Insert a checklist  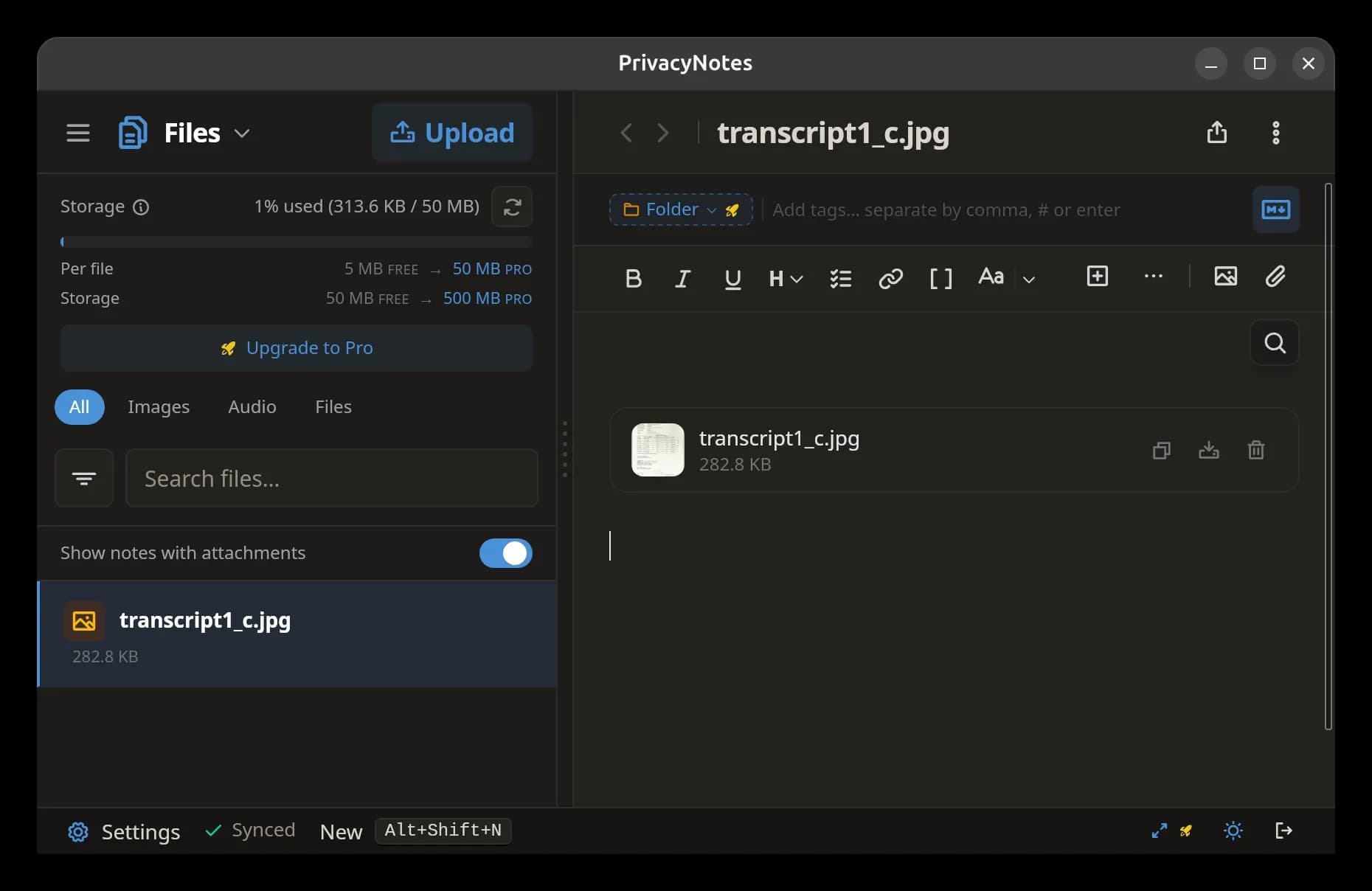[841, 278]
